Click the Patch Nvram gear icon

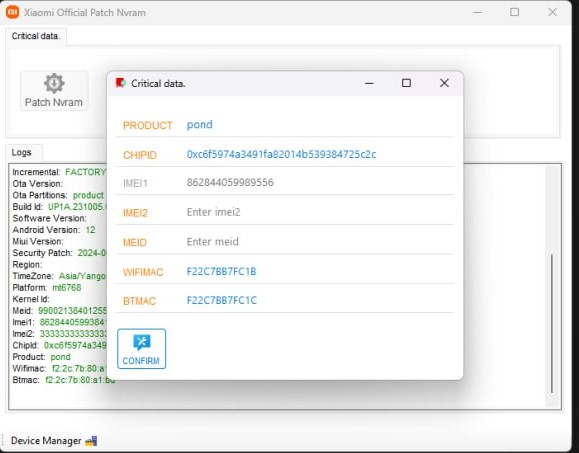(54, 83)
